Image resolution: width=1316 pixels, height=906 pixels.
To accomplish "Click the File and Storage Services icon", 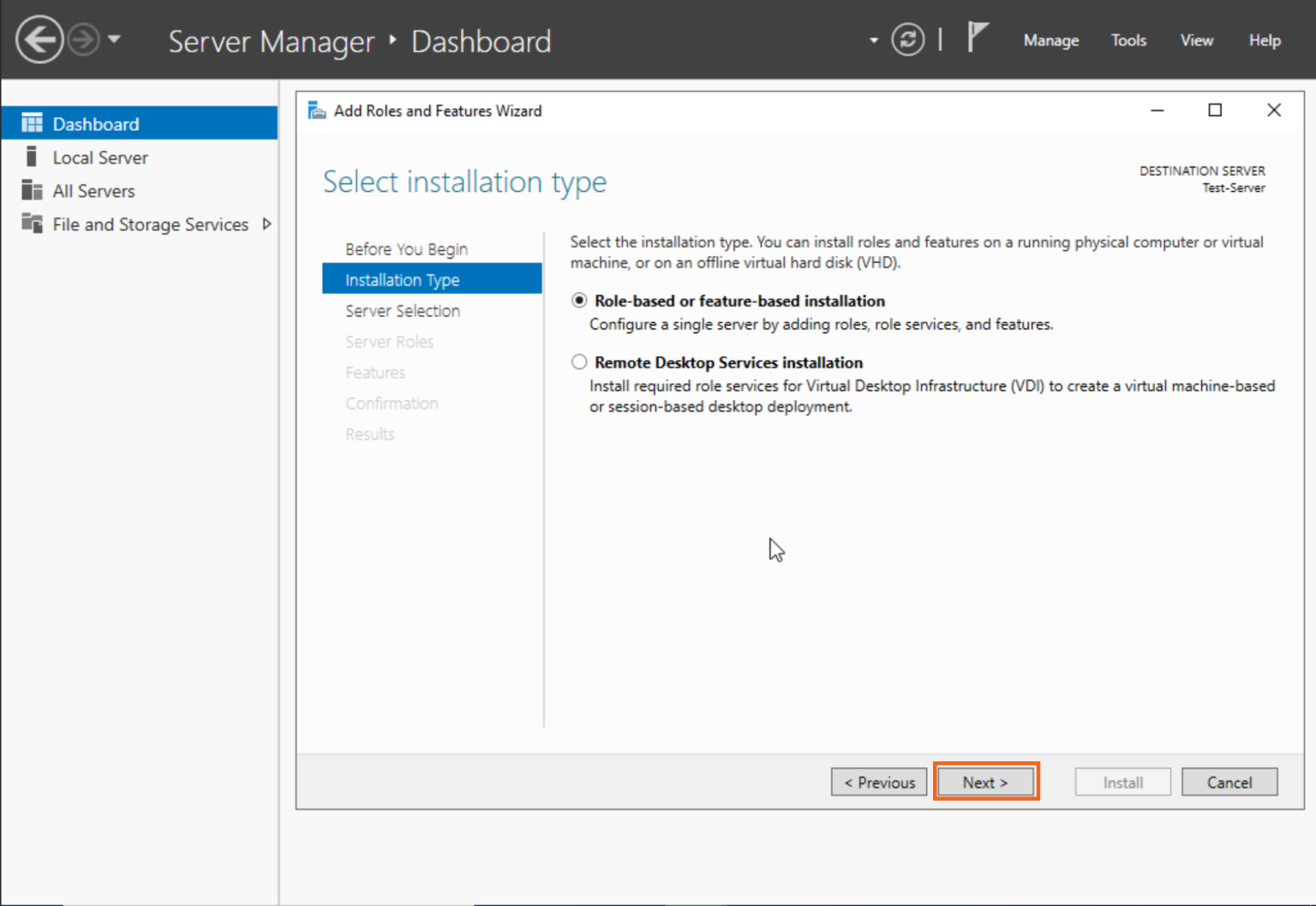I will point(32,224).
